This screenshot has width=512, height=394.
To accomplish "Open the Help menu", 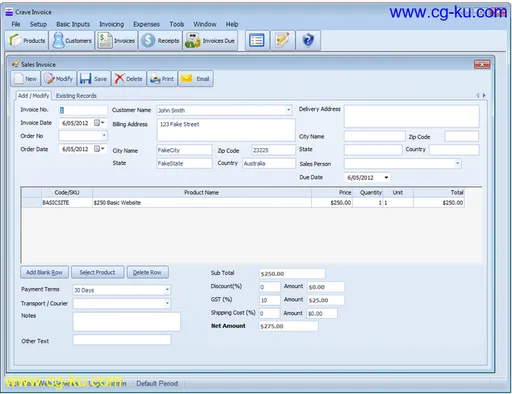I will [232, 24].
